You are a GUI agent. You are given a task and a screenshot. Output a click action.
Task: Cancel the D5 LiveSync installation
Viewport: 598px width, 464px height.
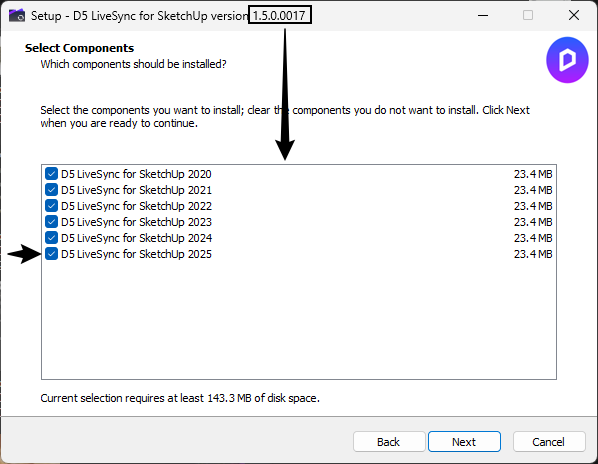(549, 442)
